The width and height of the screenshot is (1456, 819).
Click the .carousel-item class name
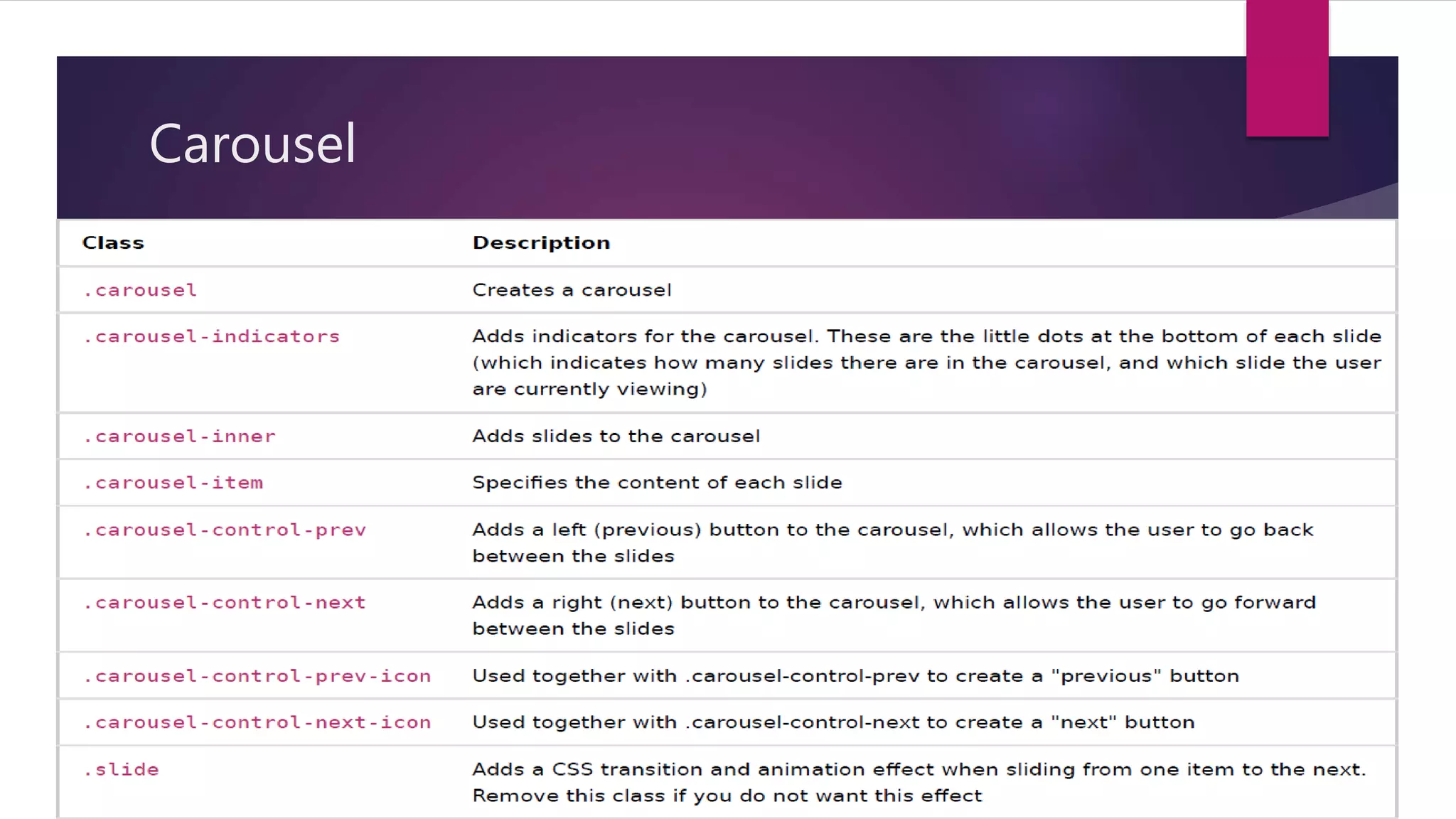[173, 483]
